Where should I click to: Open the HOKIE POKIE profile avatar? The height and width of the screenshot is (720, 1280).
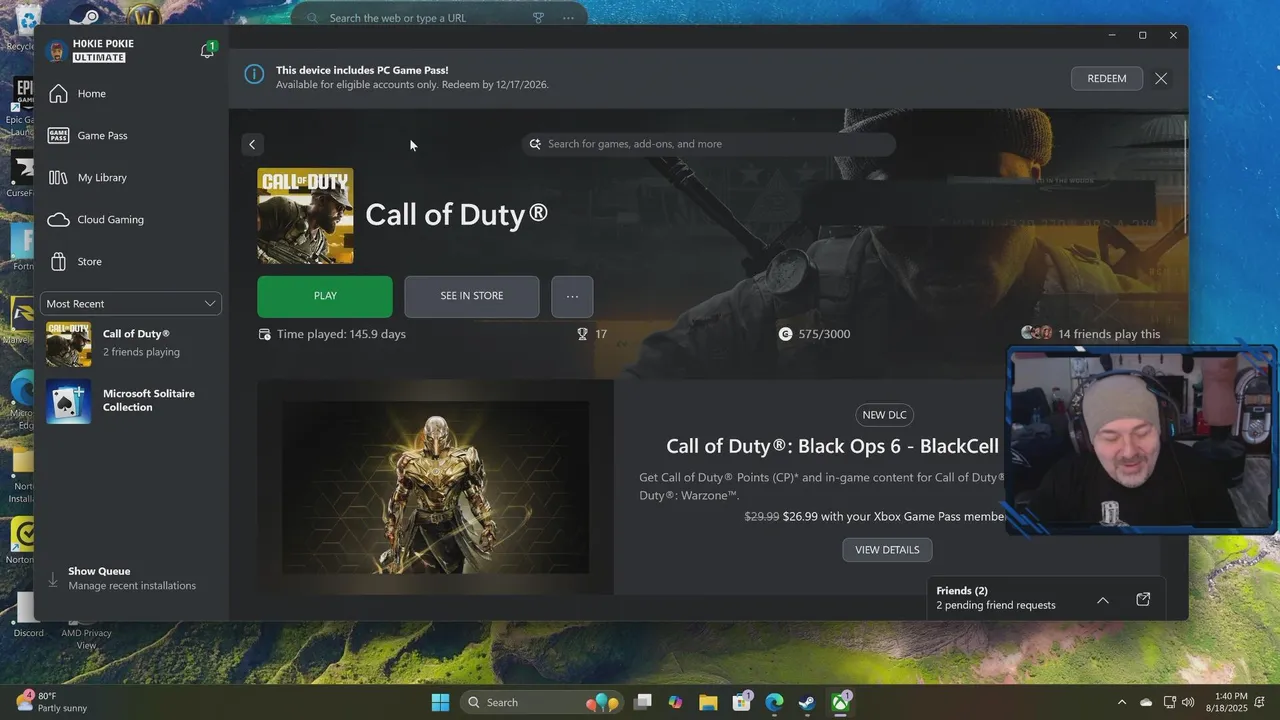coord(57,50)
